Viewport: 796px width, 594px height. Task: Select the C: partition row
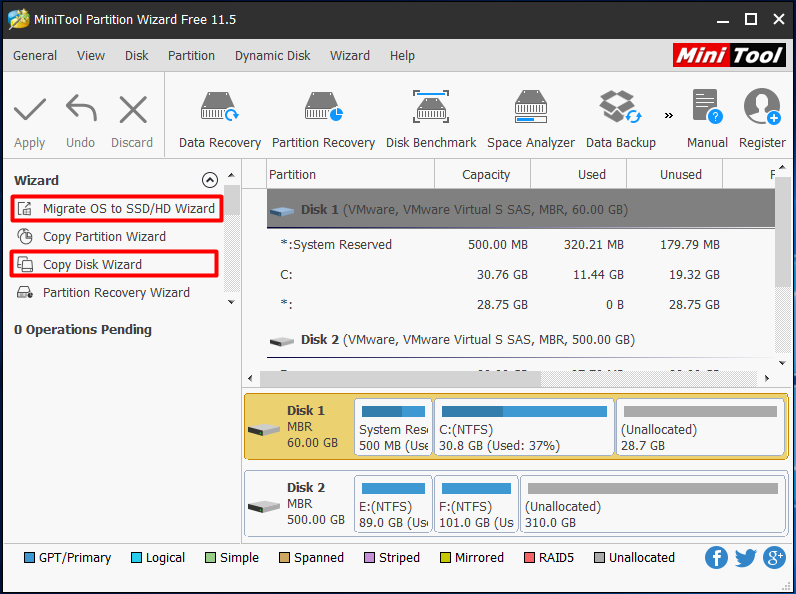tap(521, 275)
